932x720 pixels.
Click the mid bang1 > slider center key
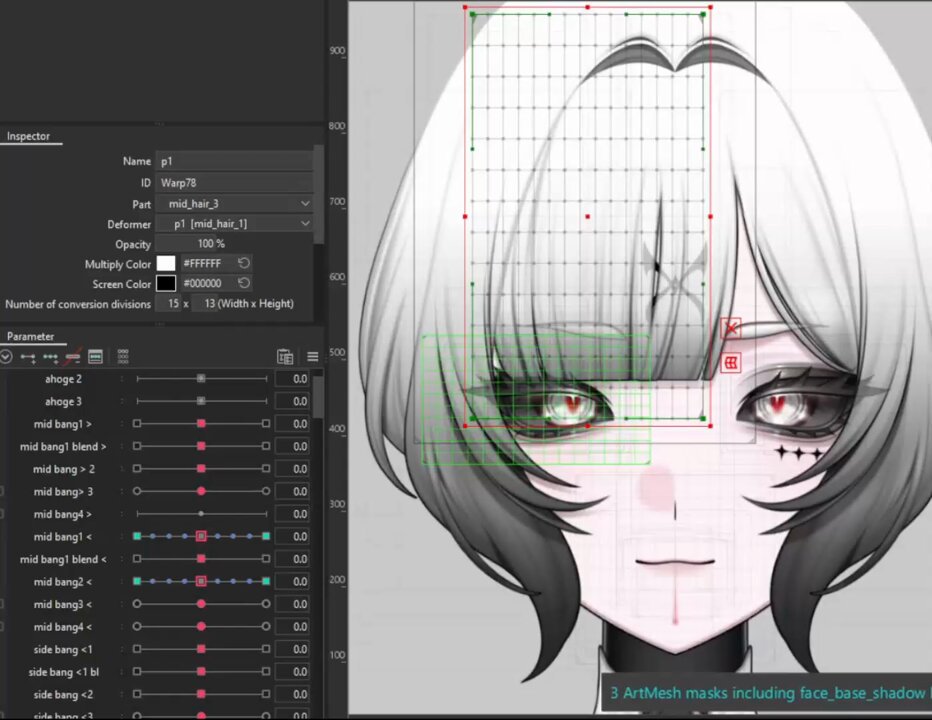pyautogui.click(x=201, y=423)
